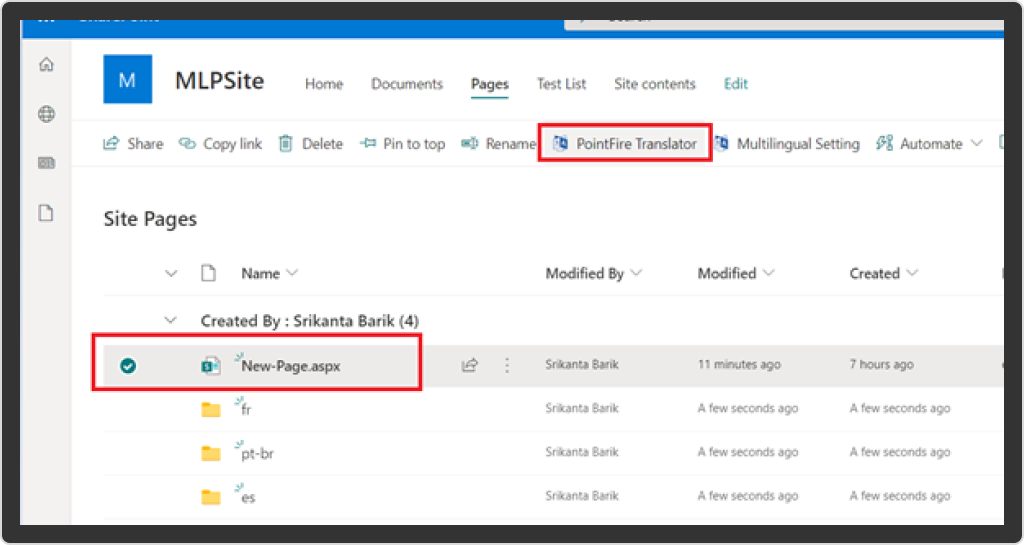The image size is (1024, 545).
Task: Click the share icon on New-Page.aspx row
Action: [x=470, y=366]
